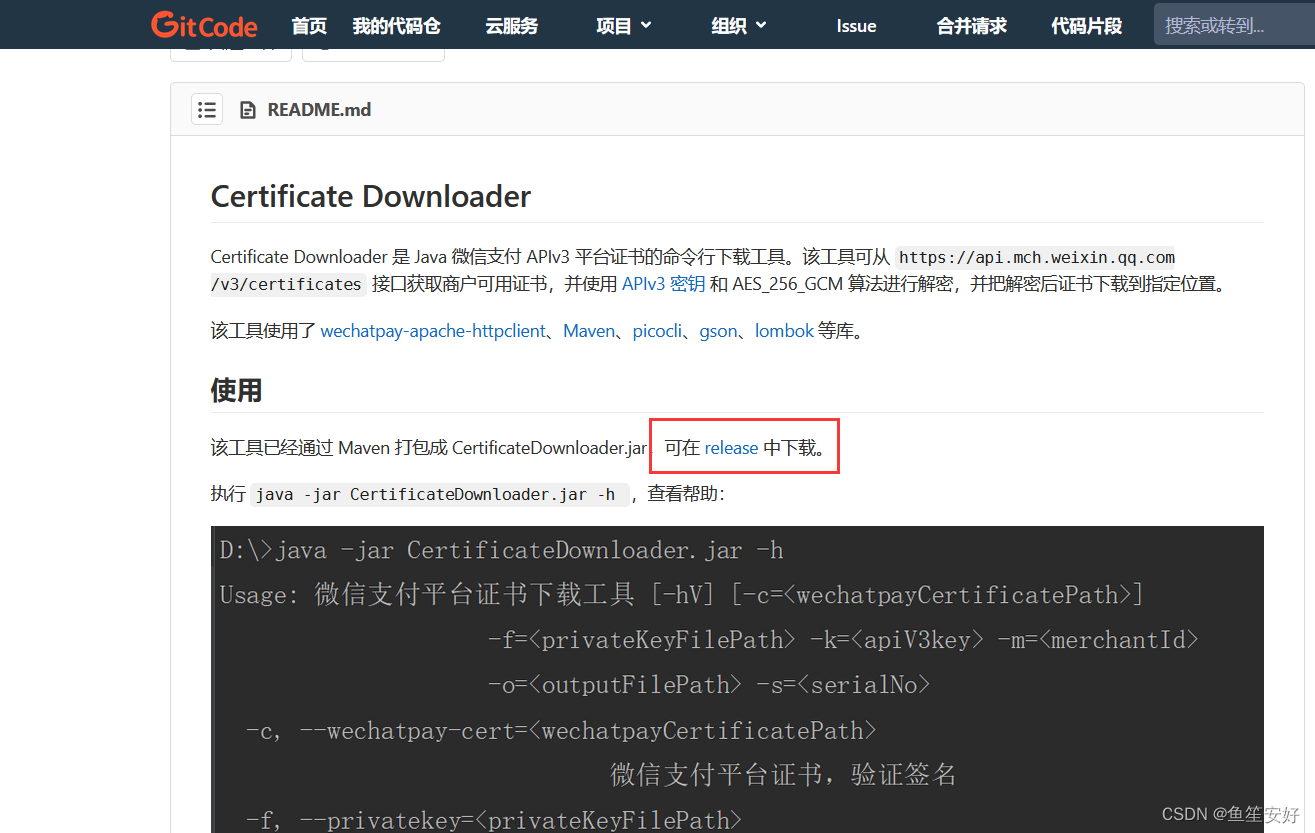Open the Issue navigation item
Viewport: 1315px width, 833px height.
tap(856, 26)
